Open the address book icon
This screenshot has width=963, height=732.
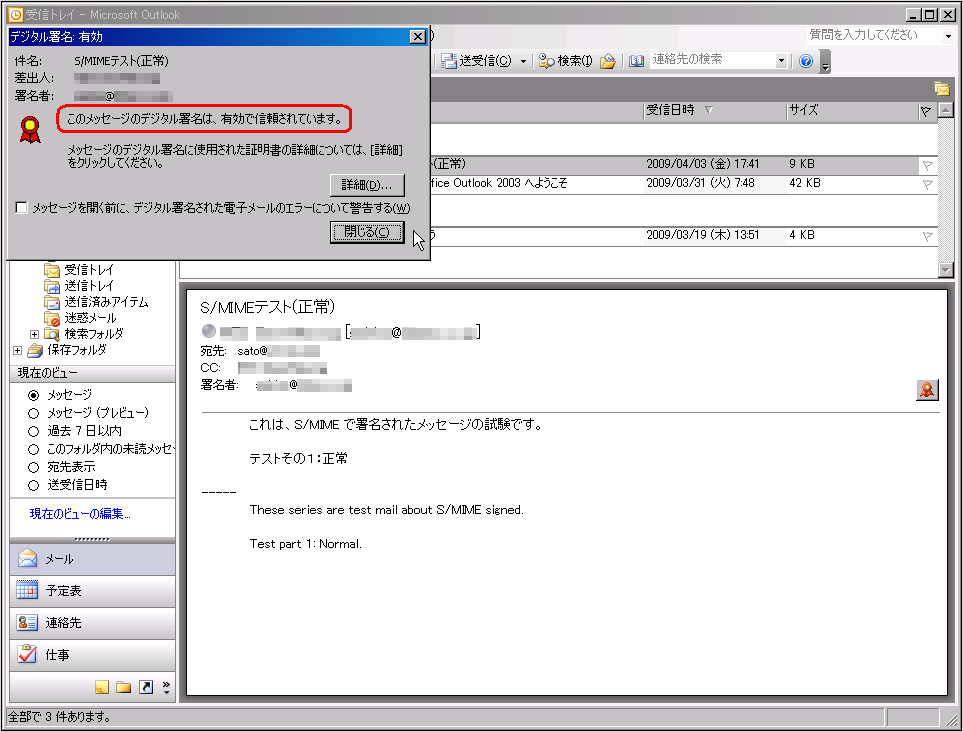point(637,61)
